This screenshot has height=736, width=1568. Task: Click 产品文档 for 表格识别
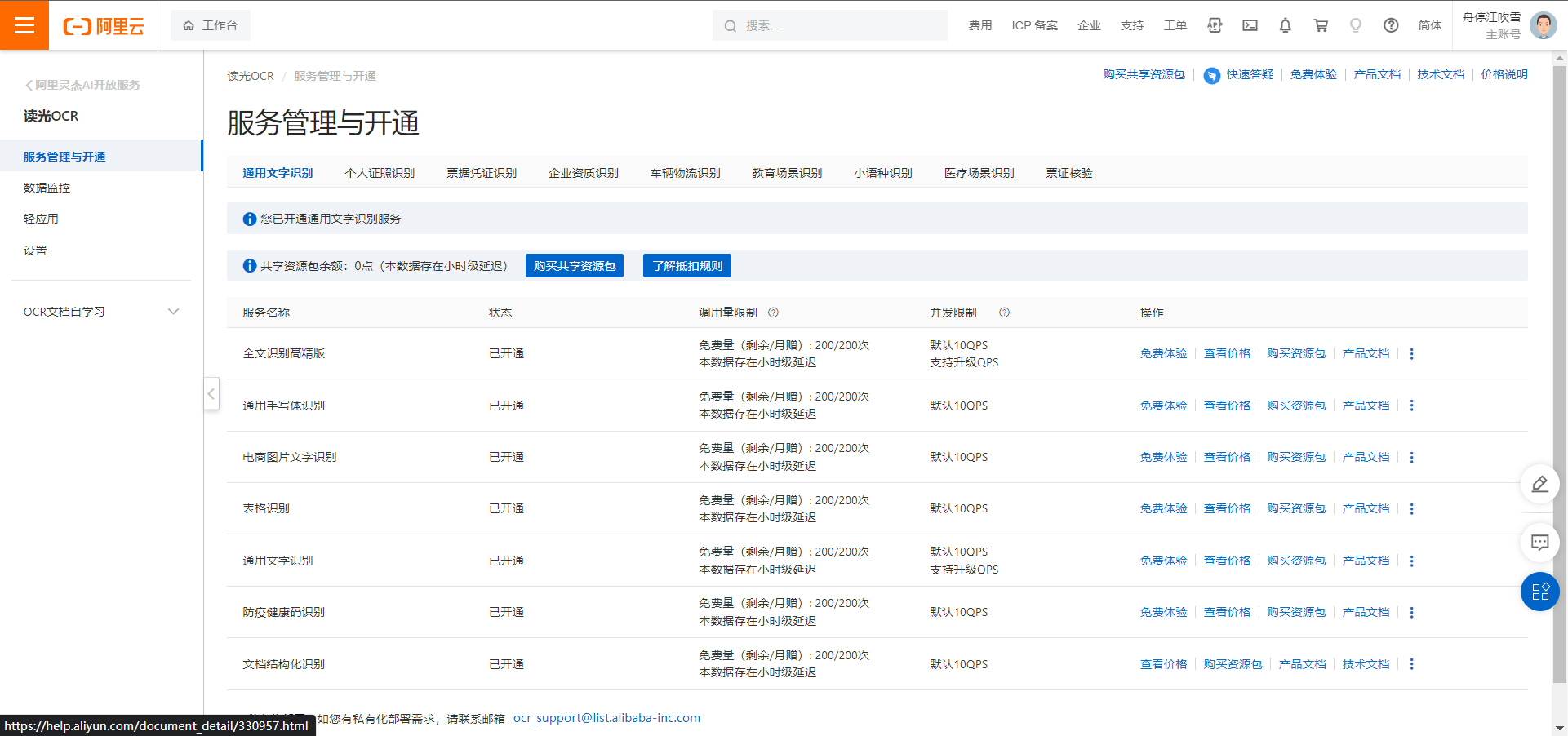tap(1366, 508)
